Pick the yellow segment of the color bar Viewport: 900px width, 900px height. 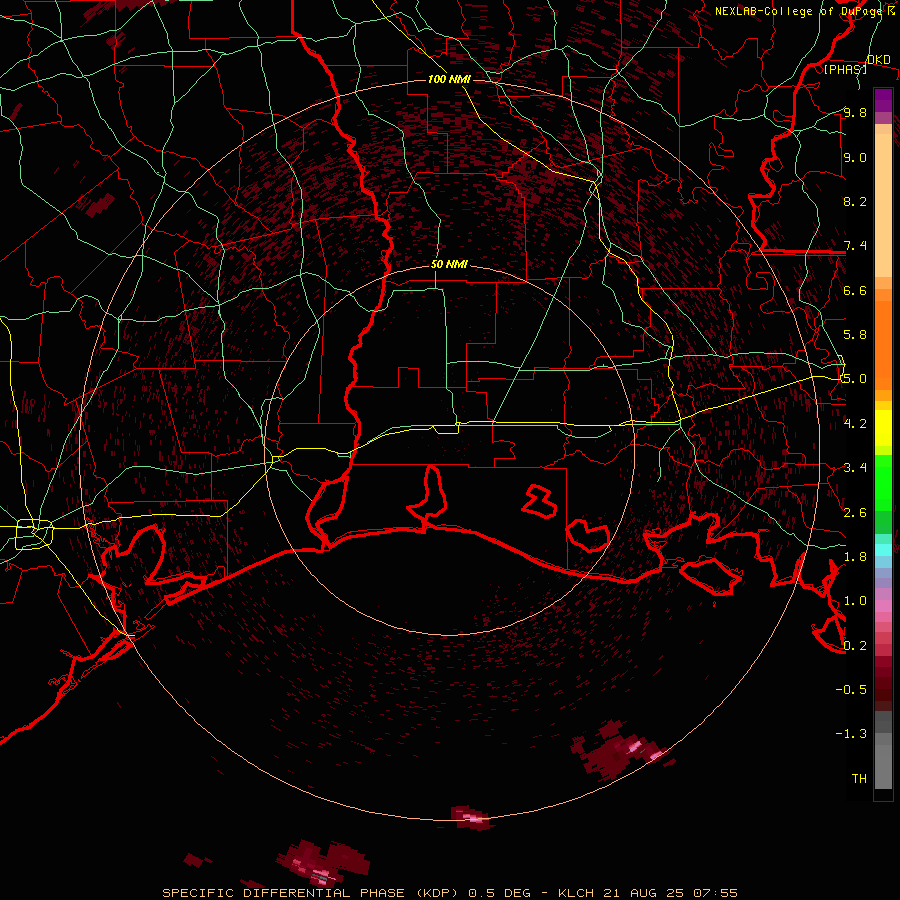pyautogui.click(x=883, y=428)
